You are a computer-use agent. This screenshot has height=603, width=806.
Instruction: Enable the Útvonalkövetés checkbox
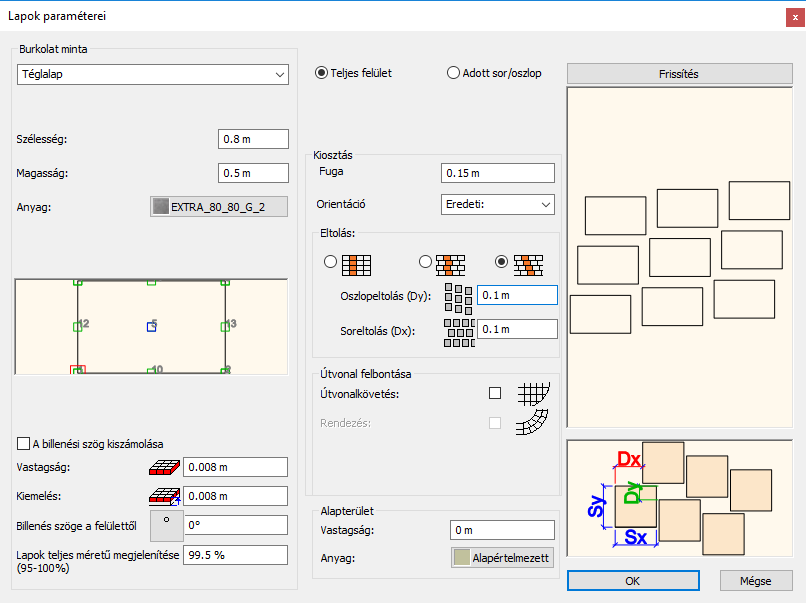[x=495, y=393]
